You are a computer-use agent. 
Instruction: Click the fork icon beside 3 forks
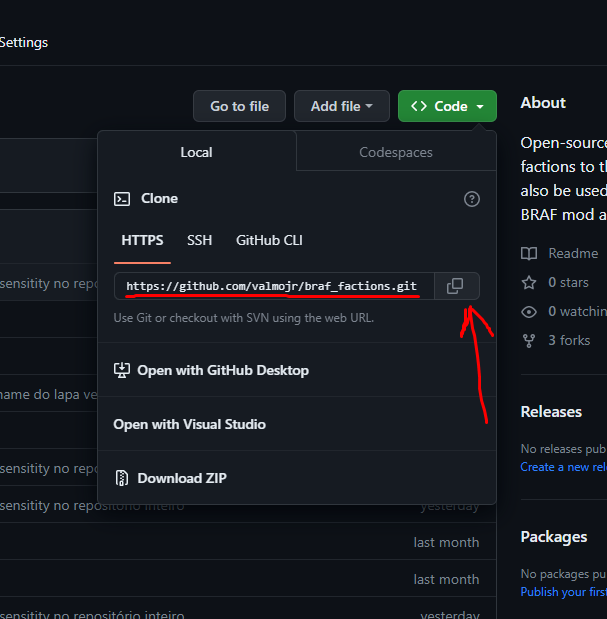[529, 340]
